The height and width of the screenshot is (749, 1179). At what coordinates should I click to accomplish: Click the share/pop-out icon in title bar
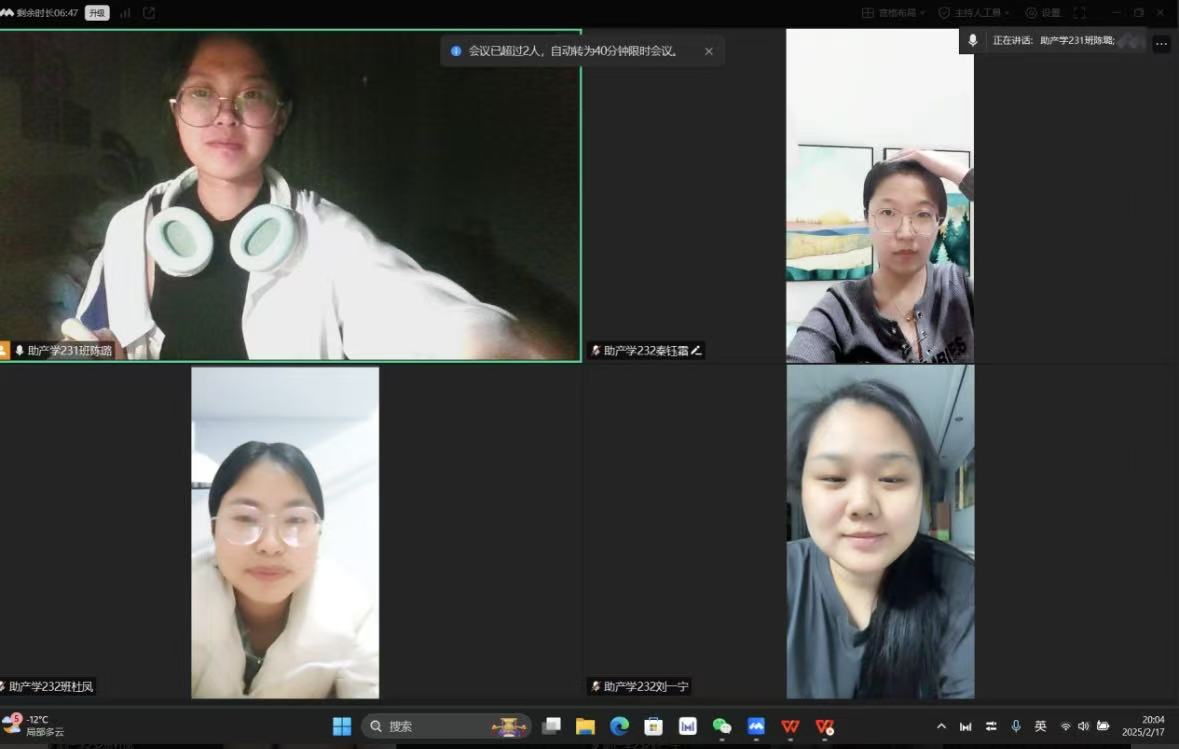[149, 13]
